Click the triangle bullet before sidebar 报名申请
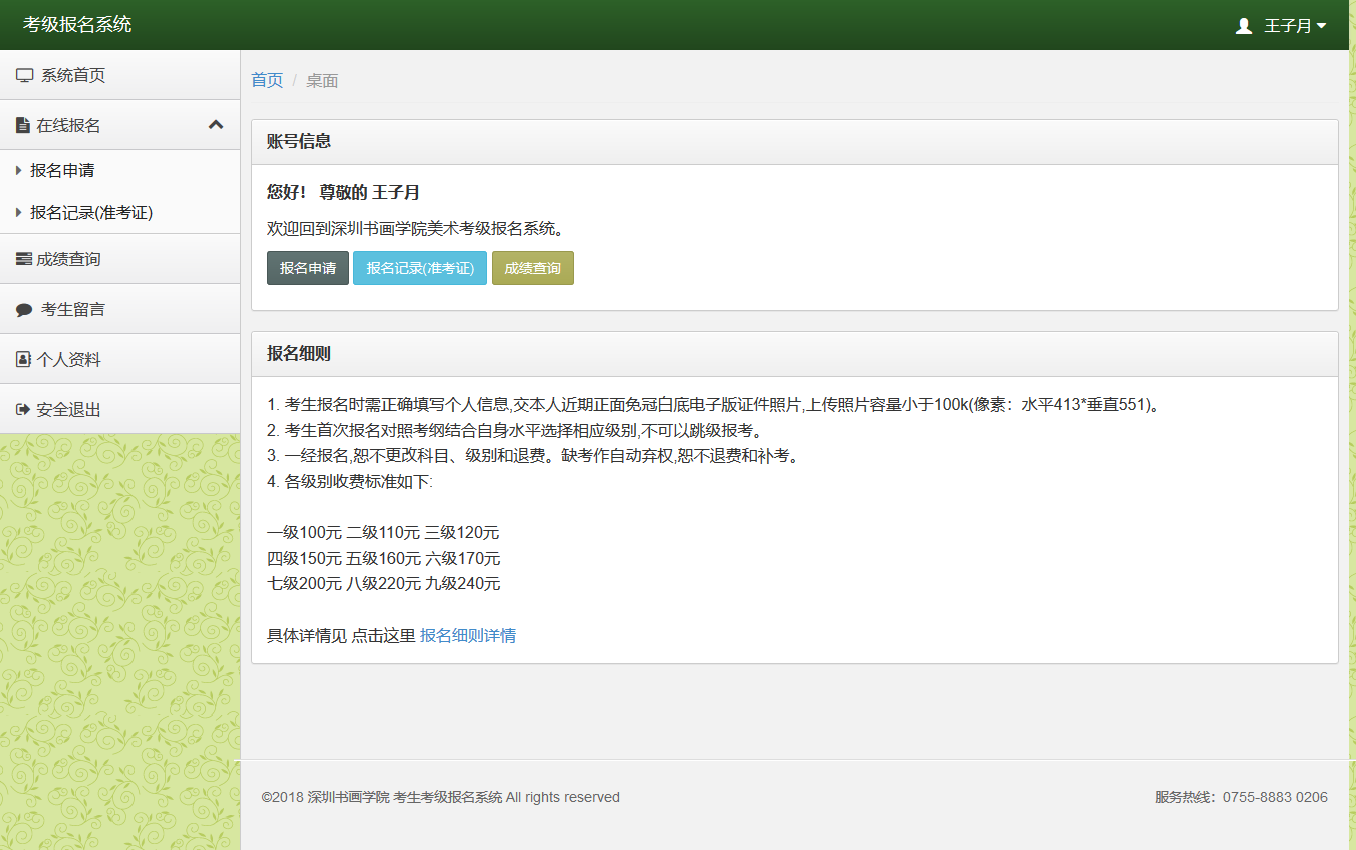1356x850 pixels. 19,171
